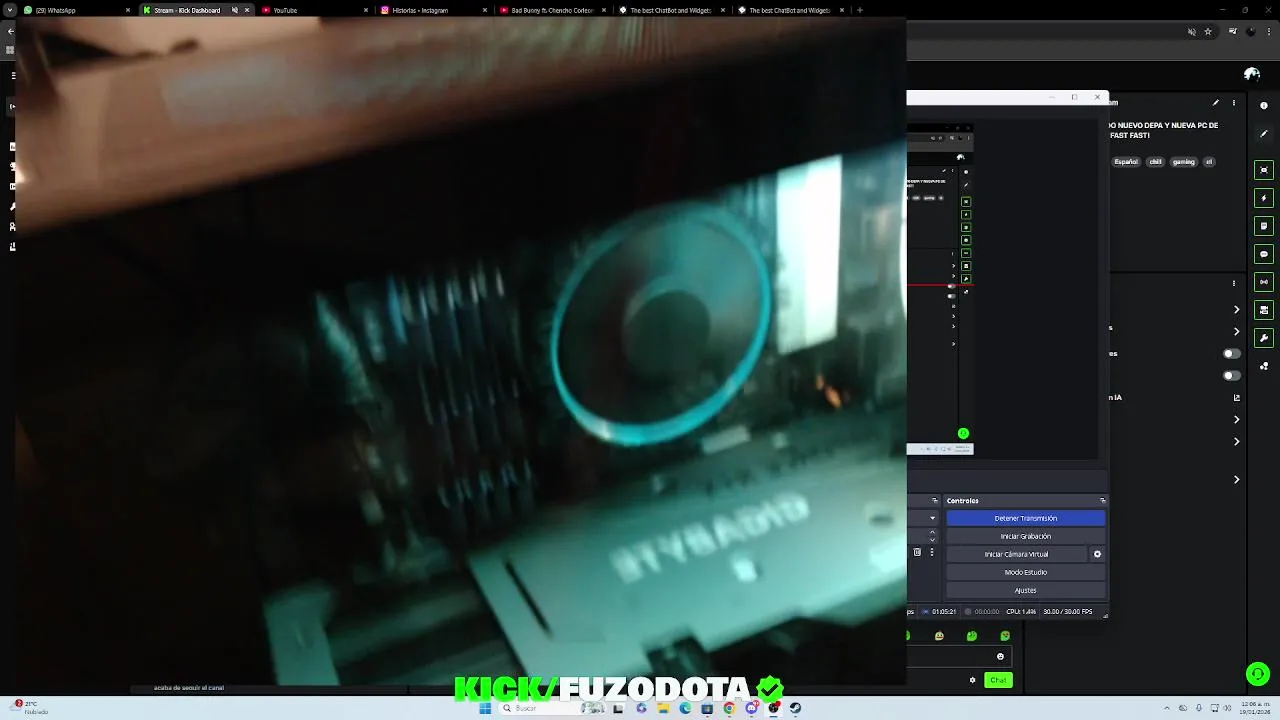Open Chrome from taskbar
Viewport: 1280px width, 720px height.
(x=729, y=708)
